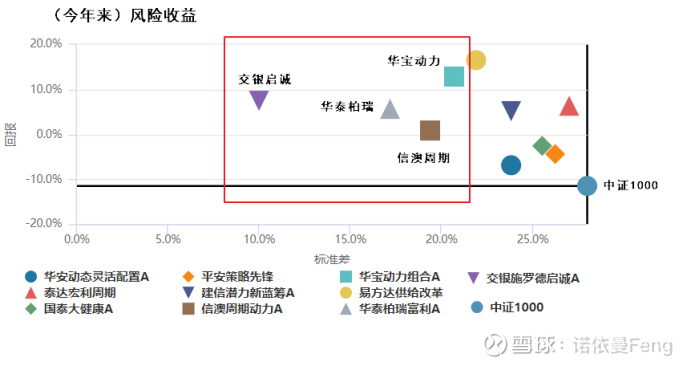Click the purple triangle marker labeled 交银启诚
The width and height of the screenshot is (692, 366).
(x=259, y=100)
